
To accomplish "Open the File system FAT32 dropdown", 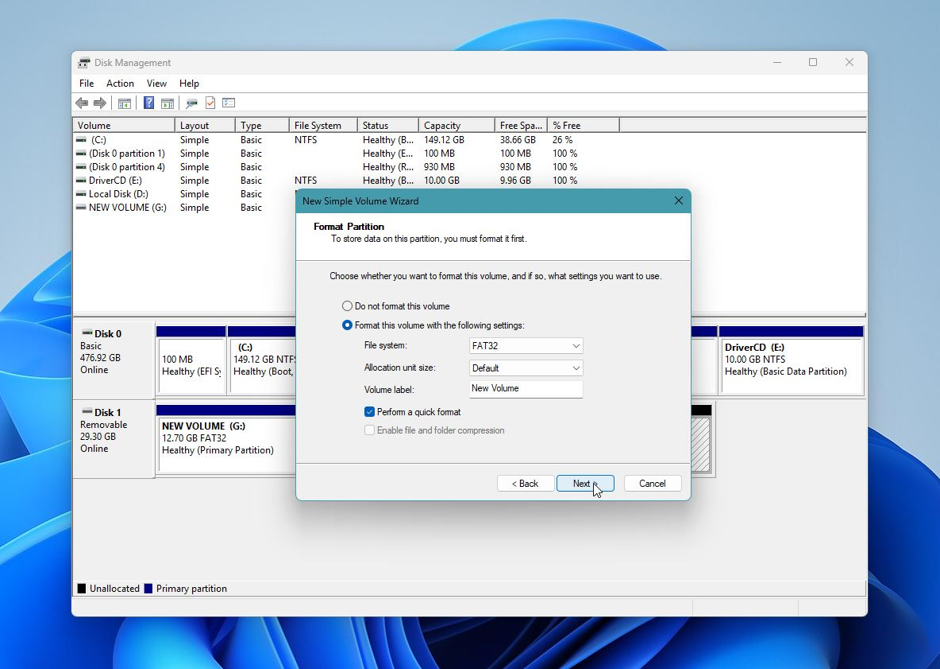I will coord(526,346).
